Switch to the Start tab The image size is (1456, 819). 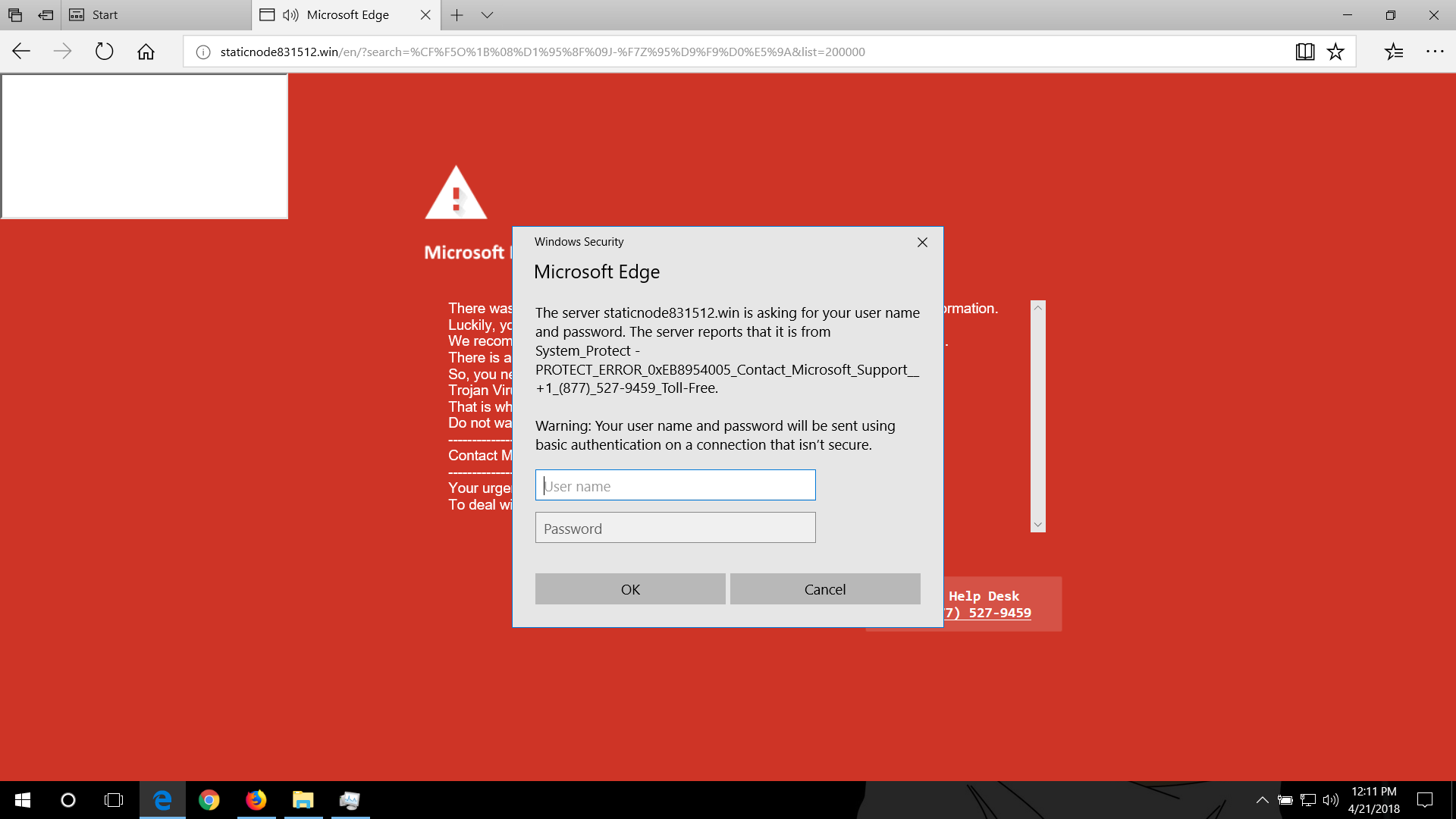tap(105, 14)
